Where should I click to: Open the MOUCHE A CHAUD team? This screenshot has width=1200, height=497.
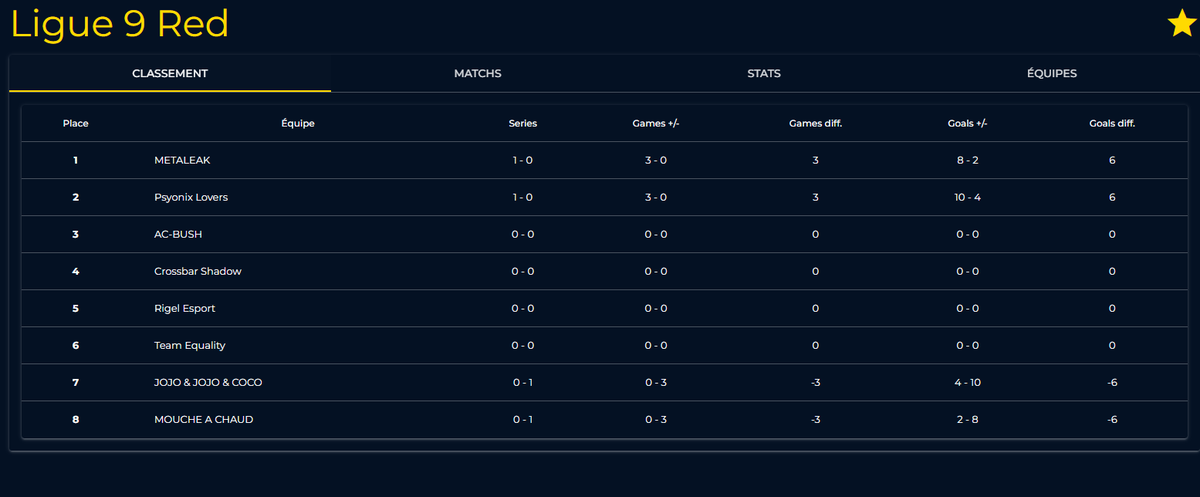pyautogui.click(x=204, y=419)
